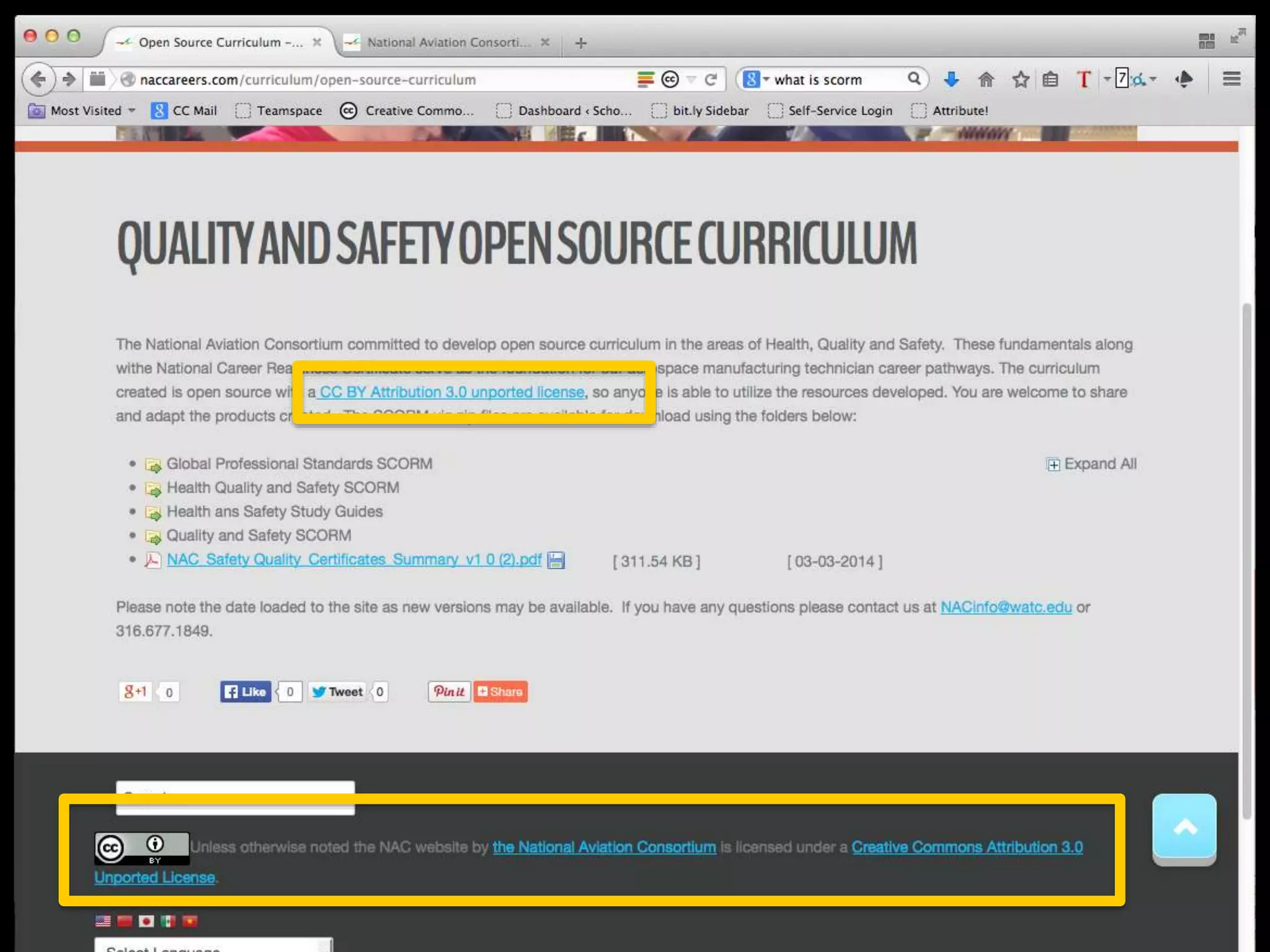Open the Most Visited bookmarks dropdown
This screenshot has width=1270, height=952.
(82, 111)
